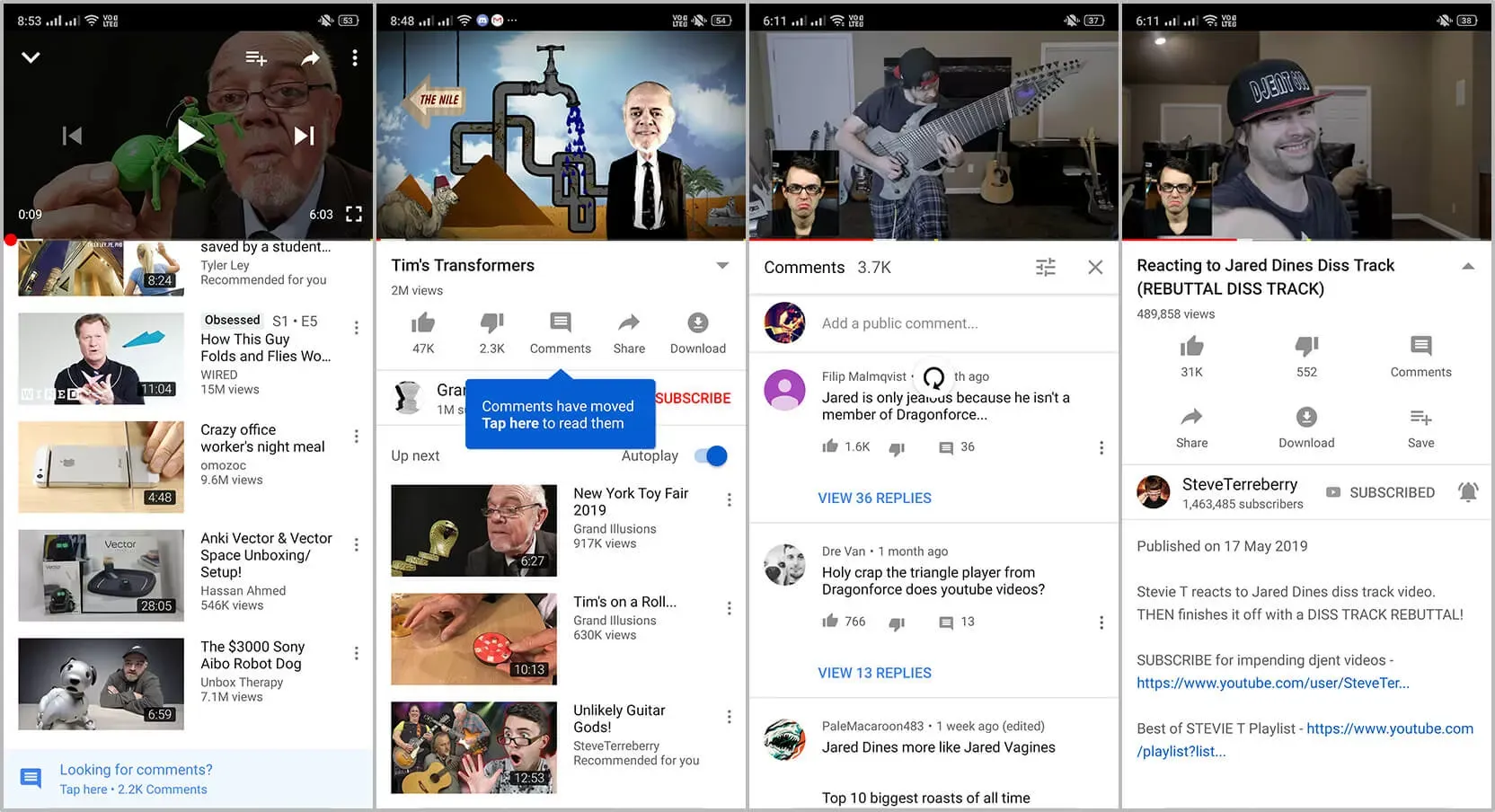1495x812 pixels.
Task: Download the Tim's Transformers video
Action: (697, 323)
